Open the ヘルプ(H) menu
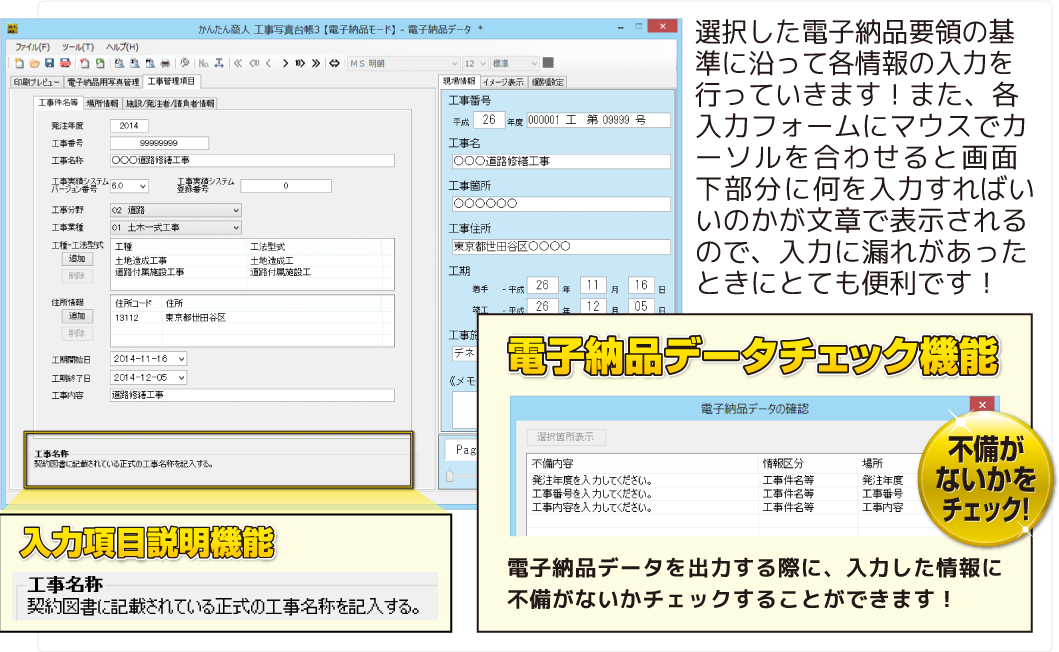1059x652 pixels. [x=122, y=47]
